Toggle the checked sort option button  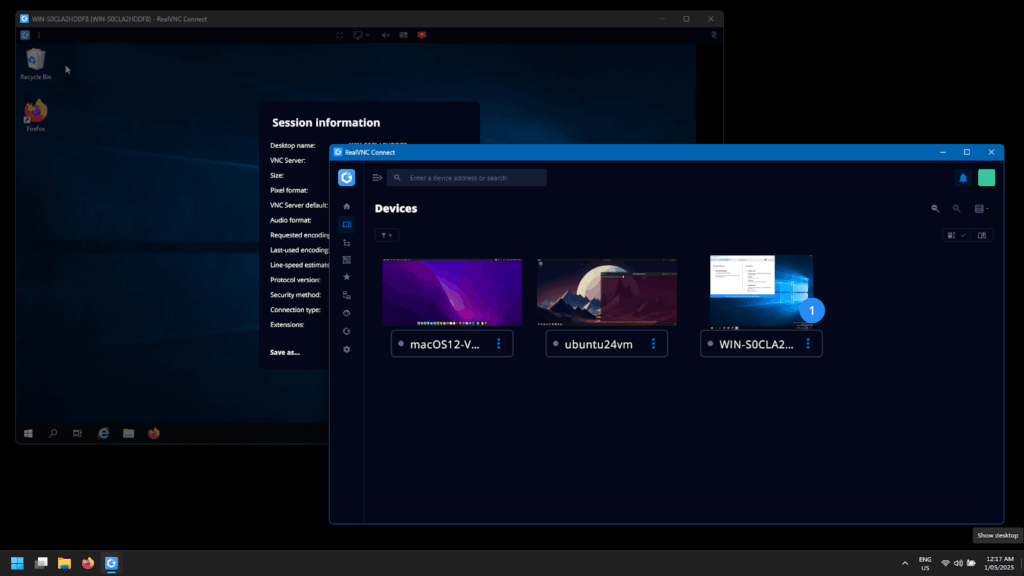[x=956, y=235]
